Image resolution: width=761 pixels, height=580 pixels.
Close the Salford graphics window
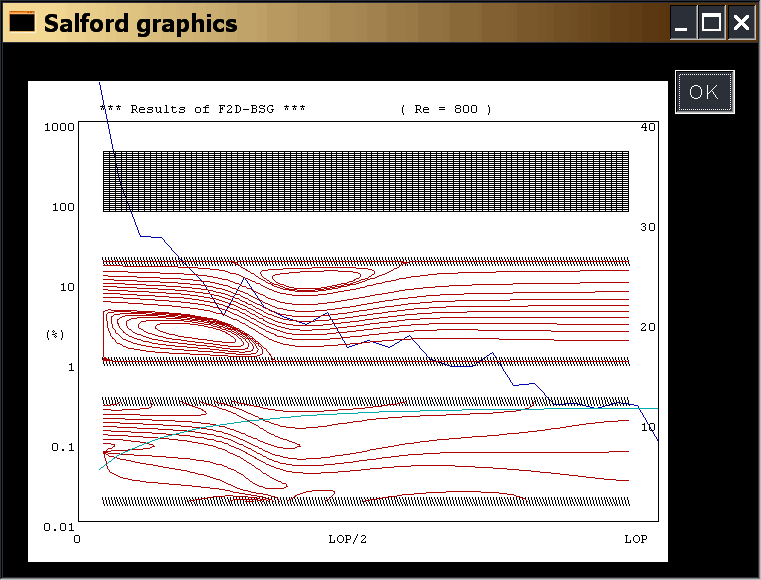click(741, 22)
